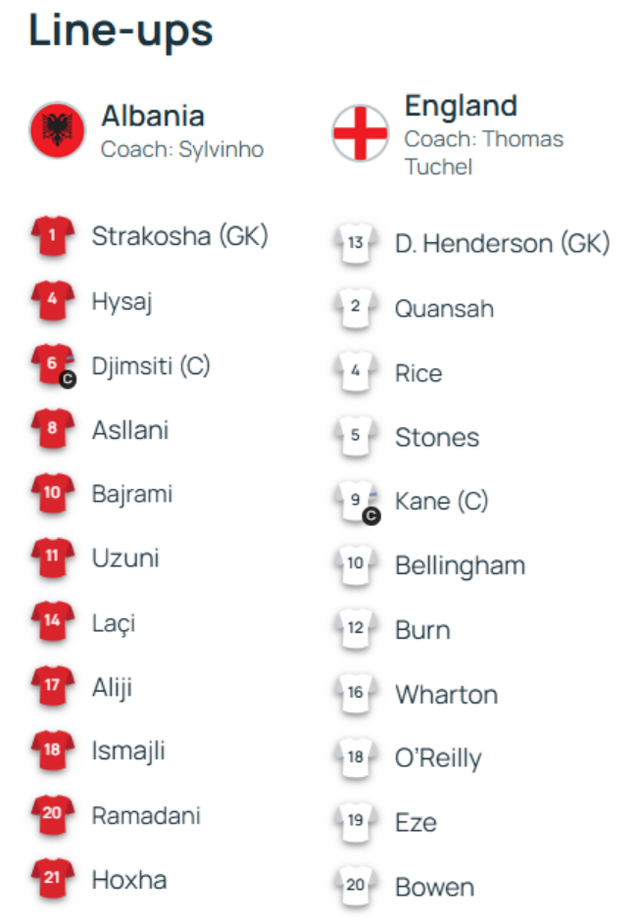Viewport: 640px width, 922px height.
Task: Click Strakosha's red number 1 jersey
Action: [x=53, y=237]
